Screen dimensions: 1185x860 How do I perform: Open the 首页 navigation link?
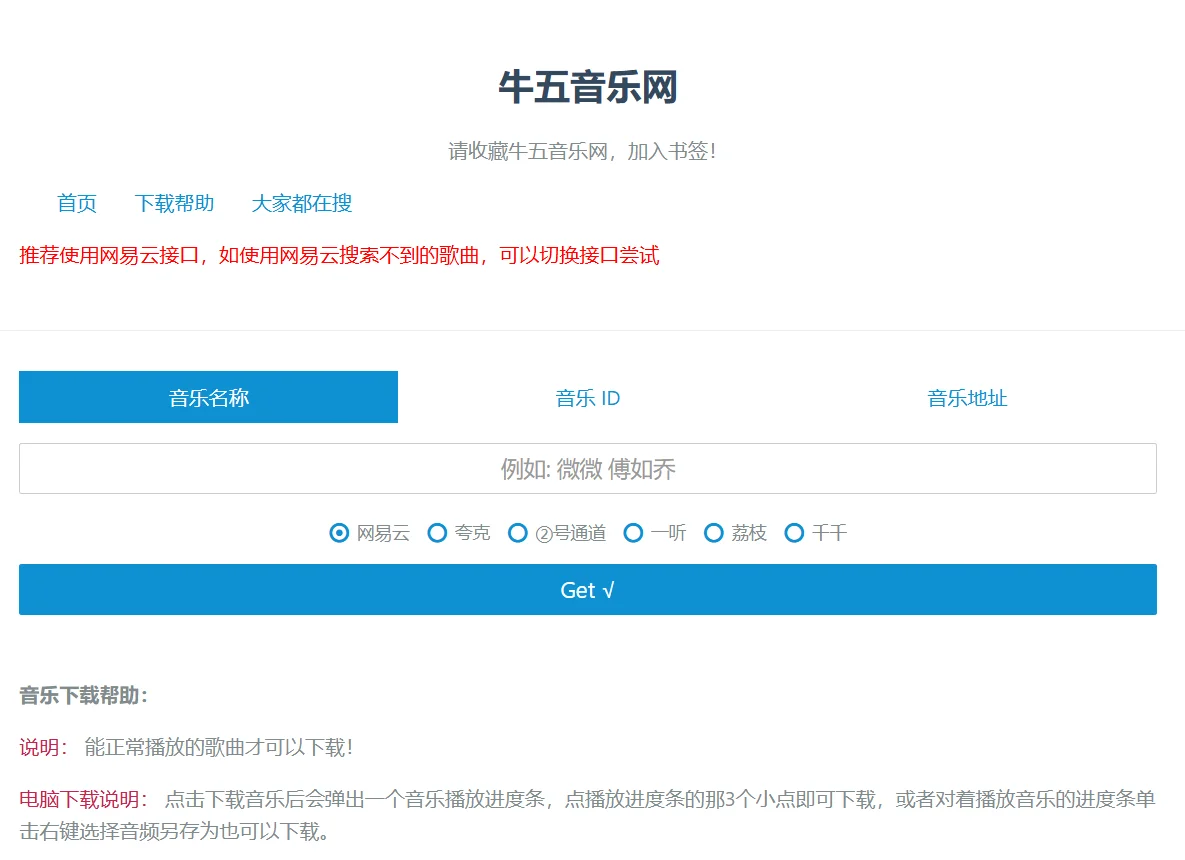click(x=77, y=204)
